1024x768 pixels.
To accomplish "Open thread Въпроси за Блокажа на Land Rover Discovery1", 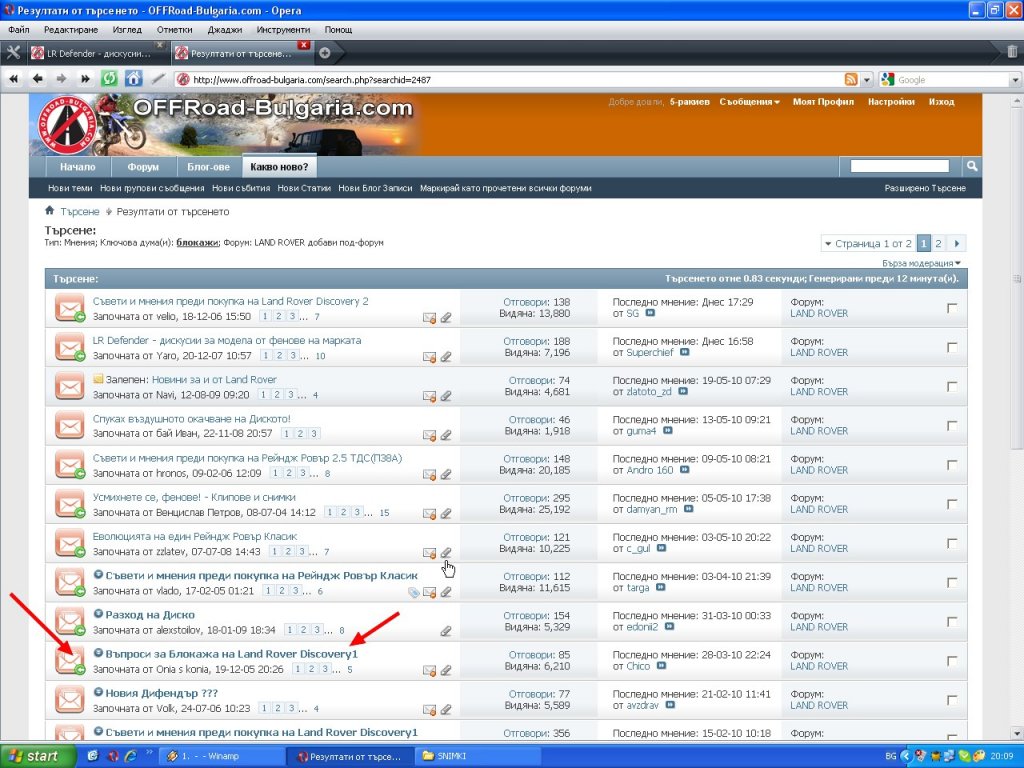I will coord(231,654).
